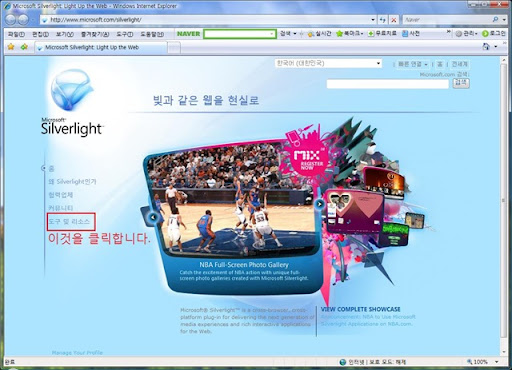512x370 pixels.
Task: Open the 즐겨찾기(A) favorites menu
Action: click(95, 34)
